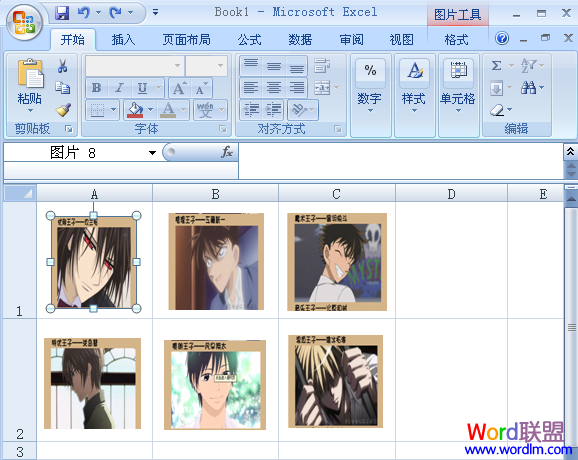
Task: Align text right
Action: click(296, 88)
